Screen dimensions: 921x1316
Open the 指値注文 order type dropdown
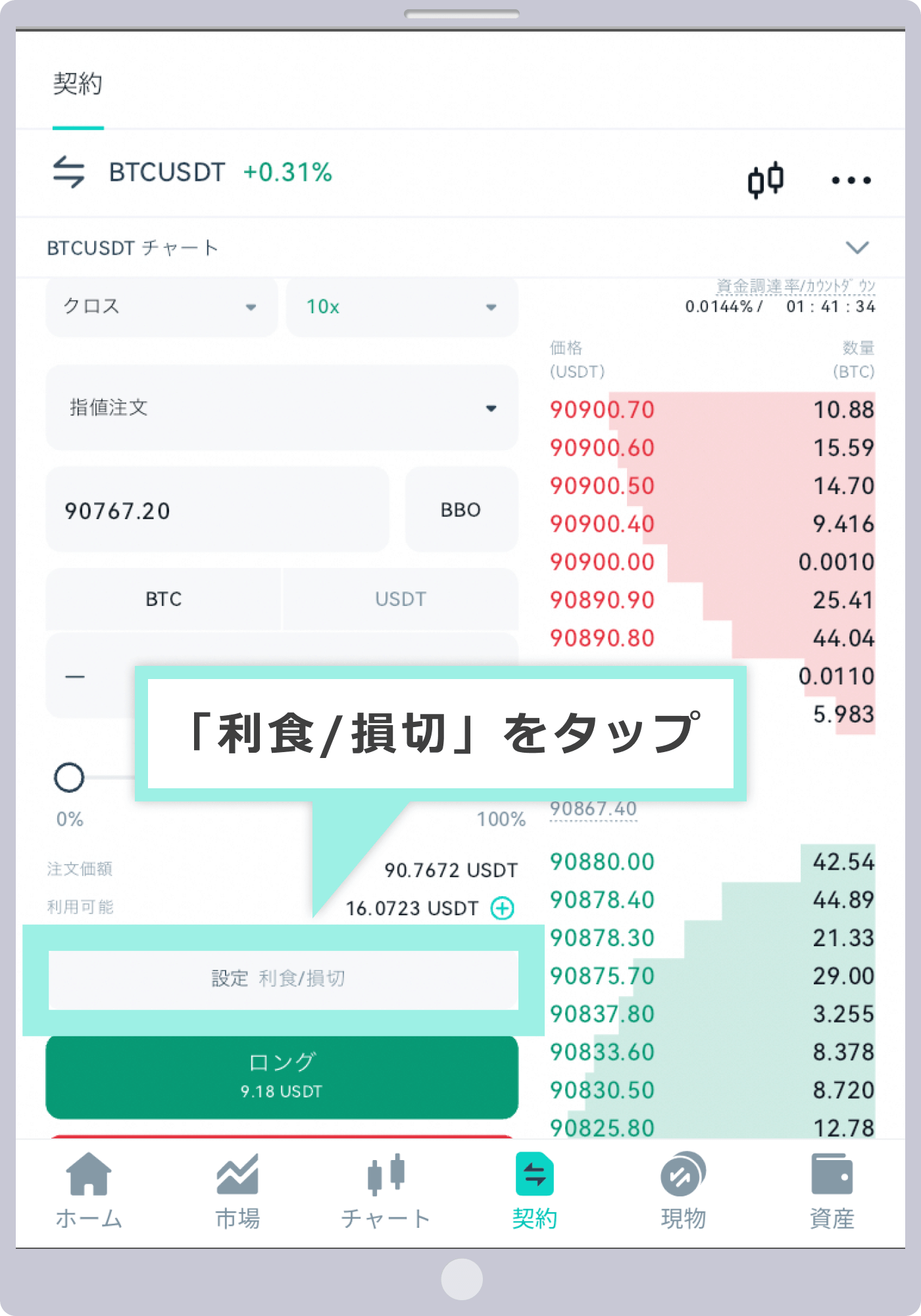(x=282, y=407)
